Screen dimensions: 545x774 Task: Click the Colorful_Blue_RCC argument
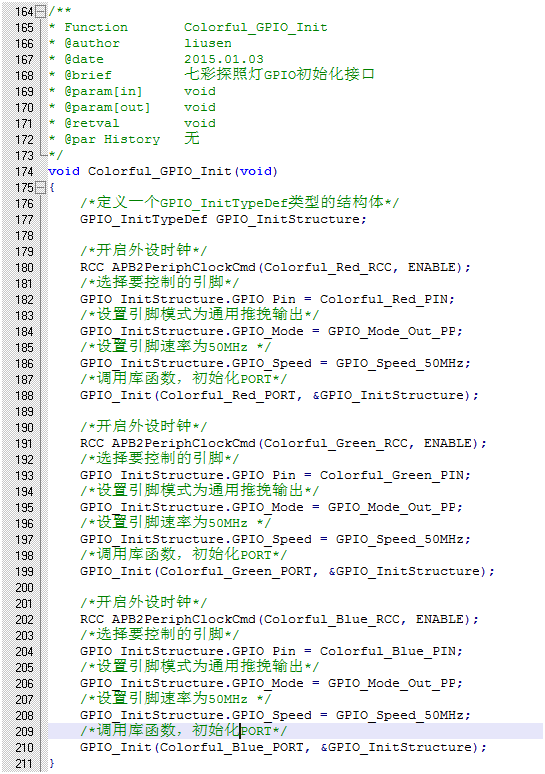(331, 619)
